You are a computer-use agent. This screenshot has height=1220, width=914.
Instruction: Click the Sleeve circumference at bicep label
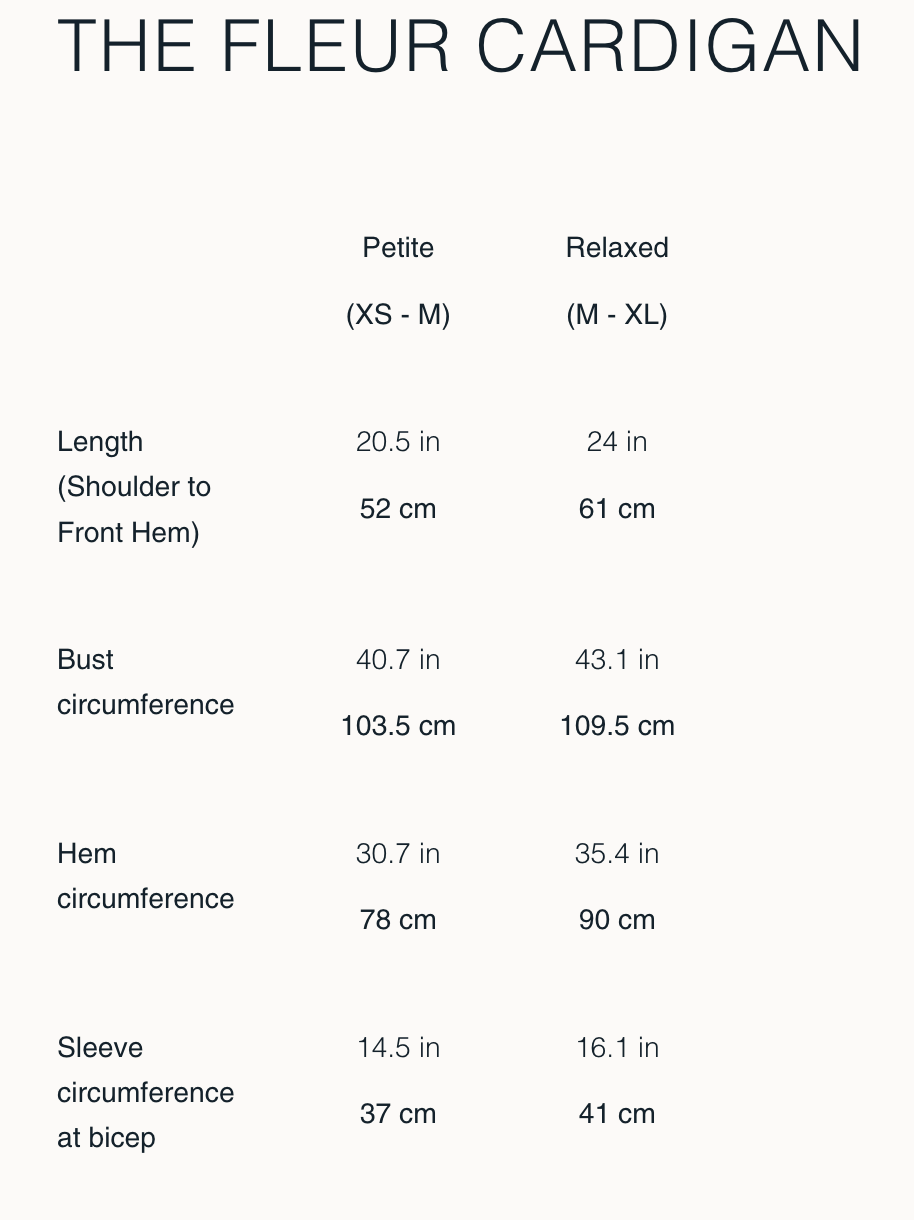pyautogui.click(x=145, y=1092)
